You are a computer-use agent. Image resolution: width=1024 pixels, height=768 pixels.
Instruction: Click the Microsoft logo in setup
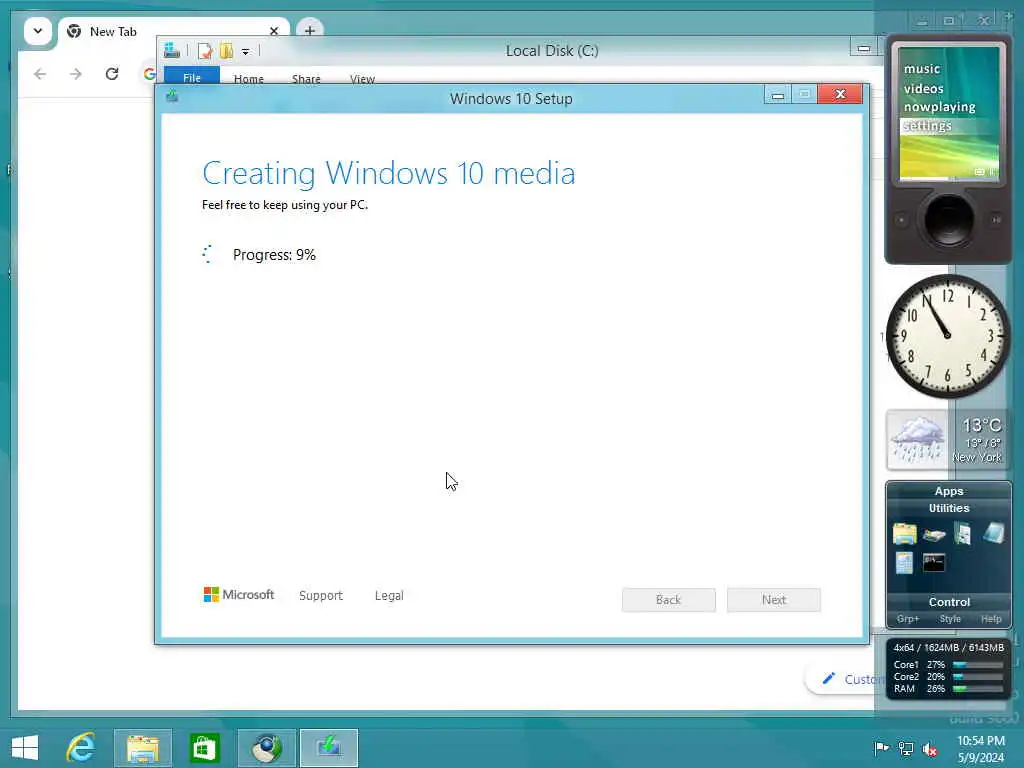point(239,594)
